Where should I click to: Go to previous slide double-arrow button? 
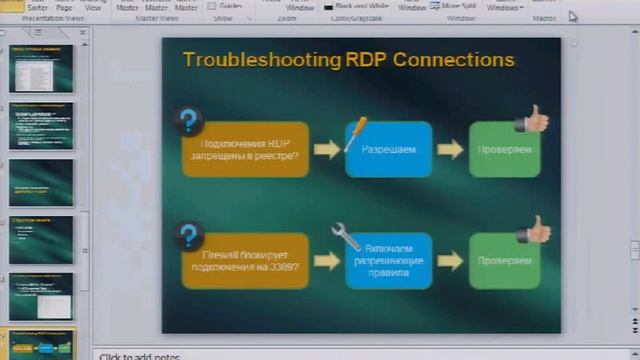[x=635, y=322]
